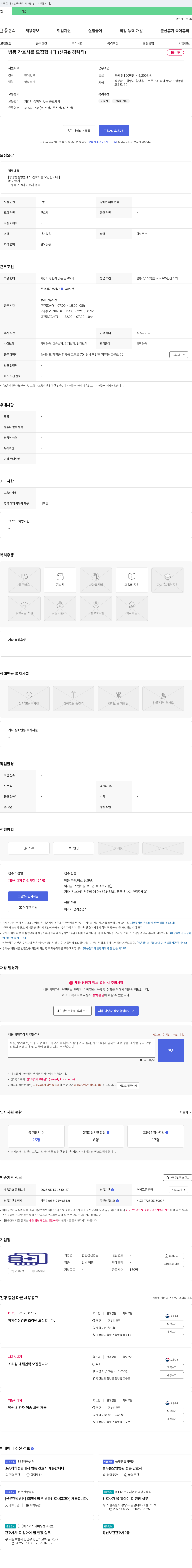Click the info icon next to 고용24 입사지원
The height and width of the screenshot is (1568, 192).
click(x=167, y=1132)
